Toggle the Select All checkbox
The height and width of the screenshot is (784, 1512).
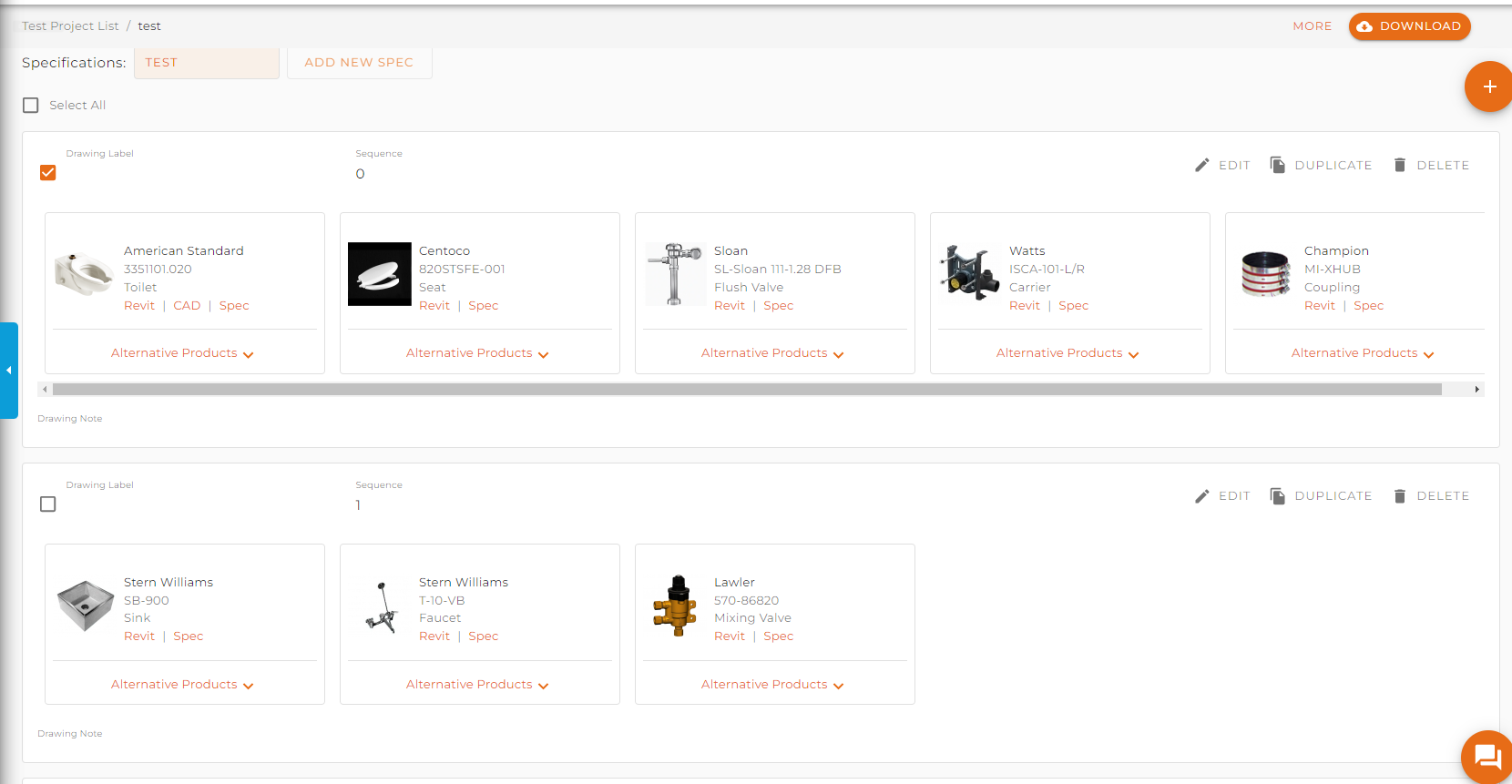coord(31,106)
